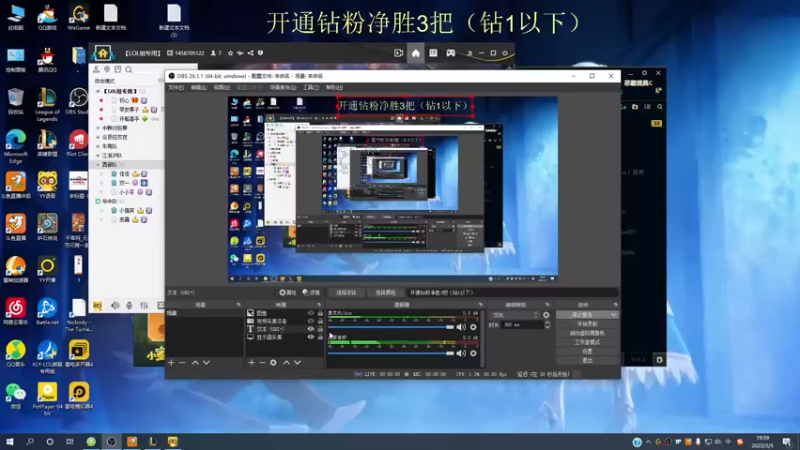Screen dimensions: 800x450
Task: Click 开始录制 to start recording
Action: (x=587, y=324)
